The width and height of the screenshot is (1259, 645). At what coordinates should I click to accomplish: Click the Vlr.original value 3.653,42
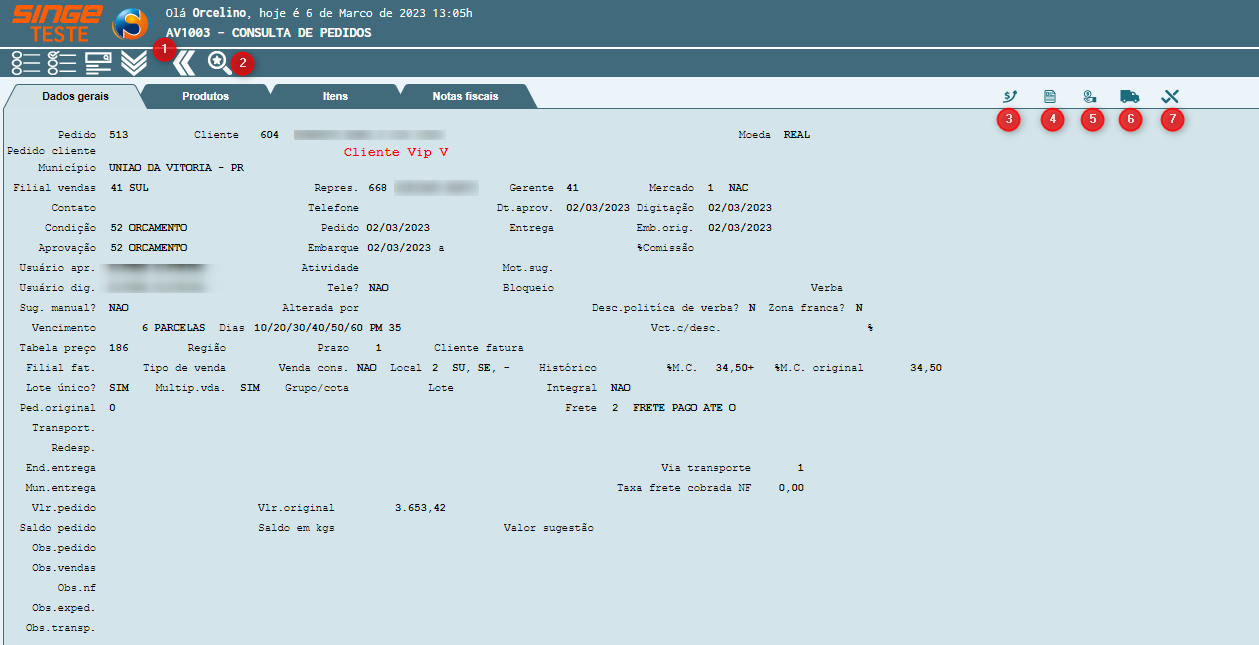(420, 508)
